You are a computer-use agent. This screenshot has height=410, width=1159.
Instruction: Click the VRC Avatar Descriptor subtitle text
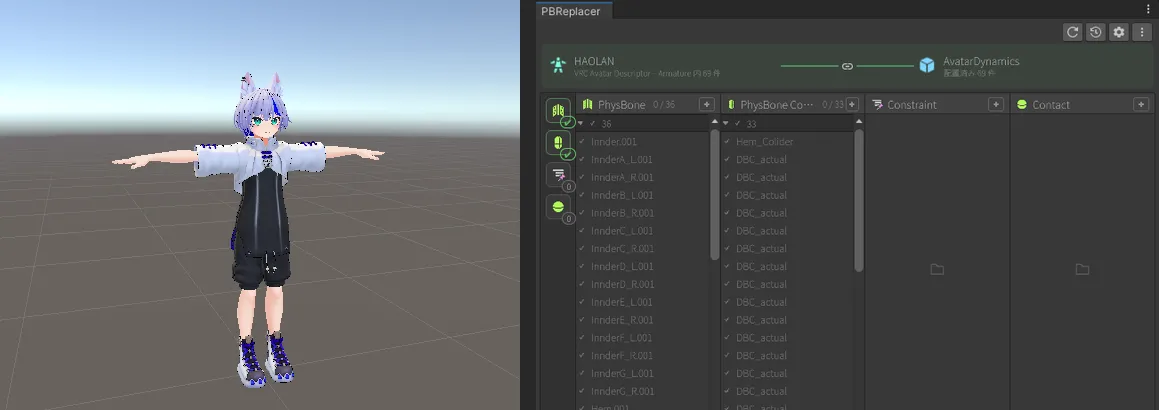coord(647,73)
